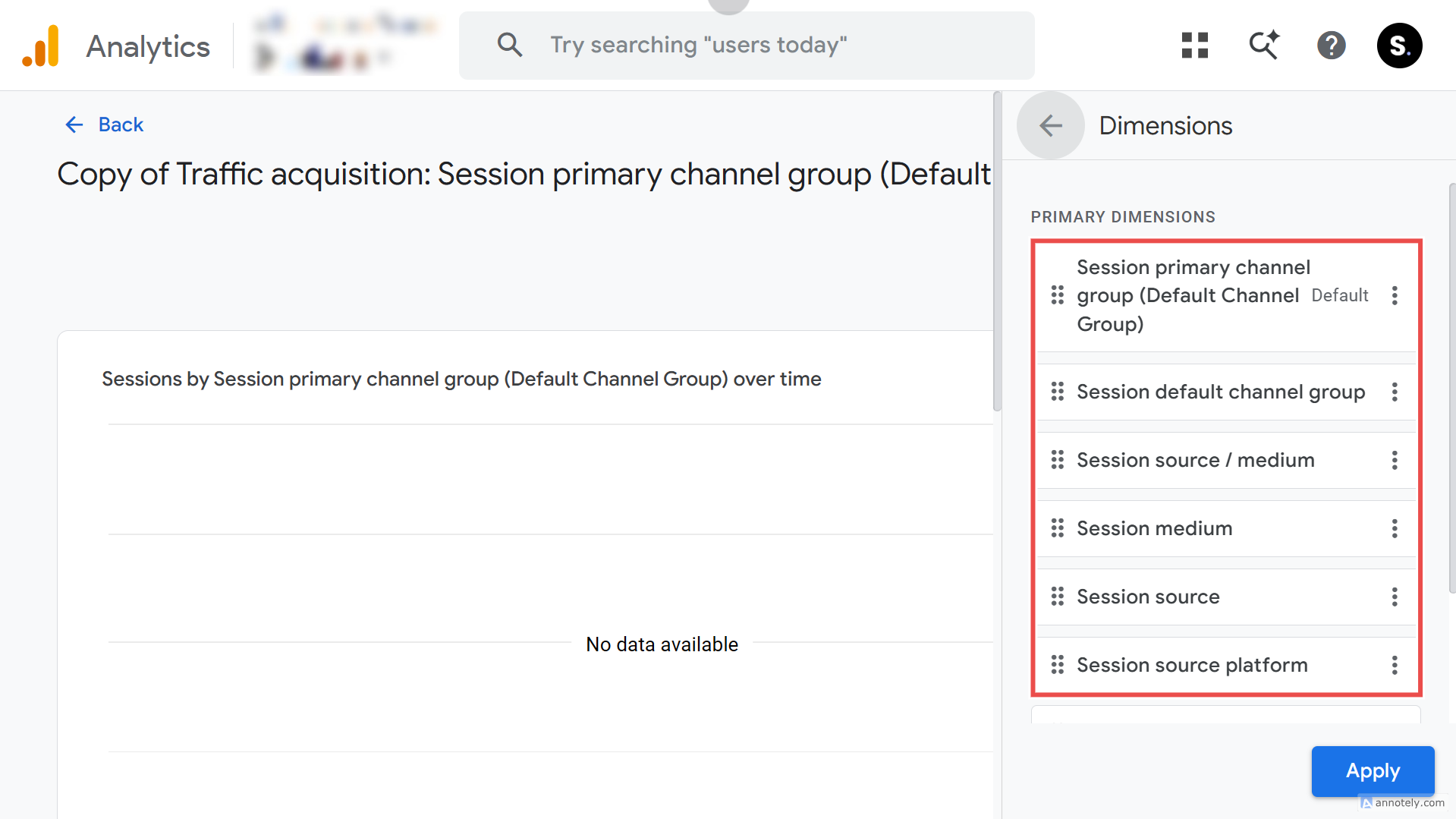Click the Dimensions panel vertical scrollbar
1456x819 pixels.
(1451, 387)
